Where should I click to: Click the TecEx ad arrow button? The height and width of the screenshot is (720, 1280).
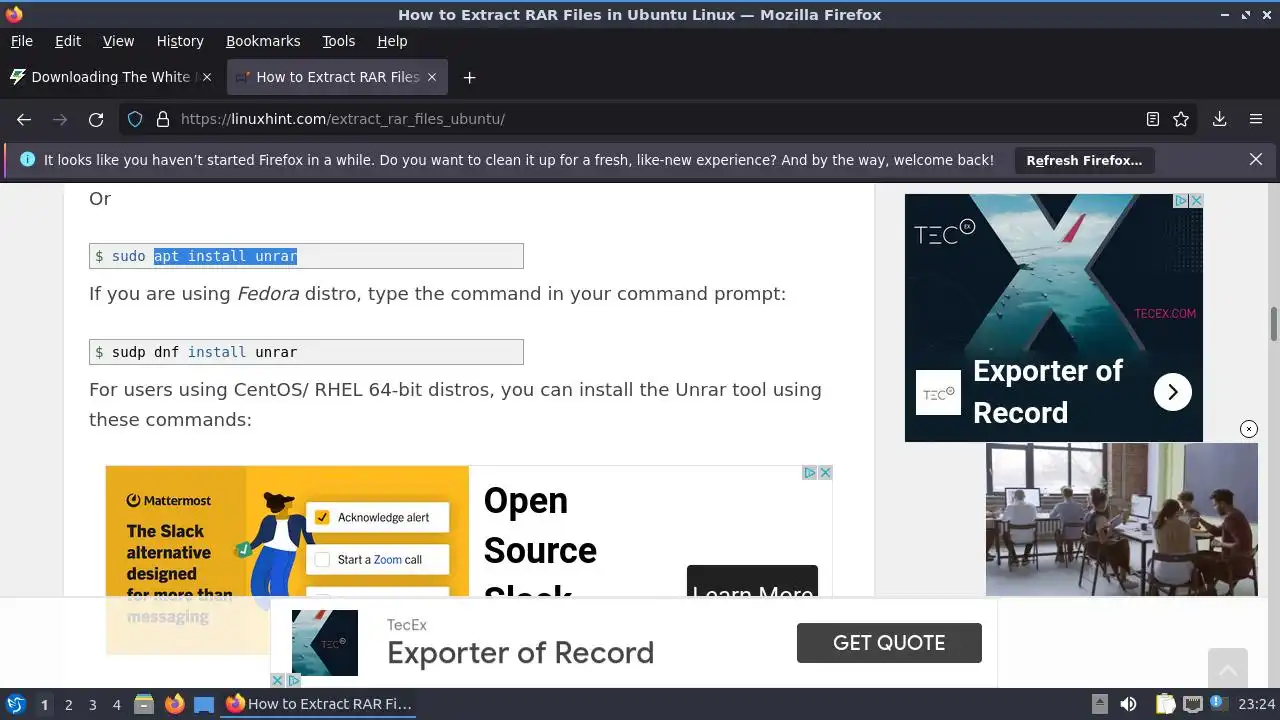pos(1173,392)
